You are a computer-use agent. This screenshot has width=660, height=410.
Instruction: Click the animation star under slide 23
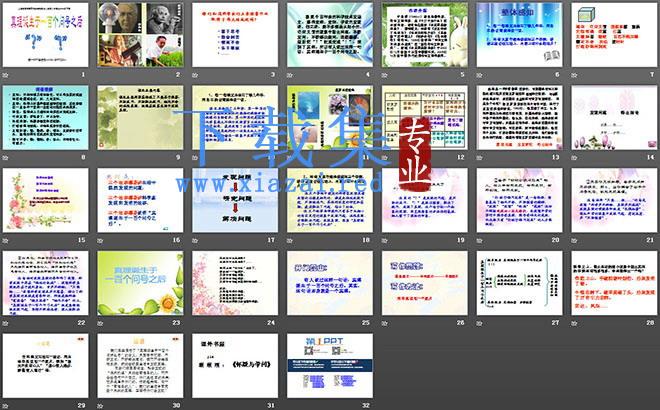100,323
